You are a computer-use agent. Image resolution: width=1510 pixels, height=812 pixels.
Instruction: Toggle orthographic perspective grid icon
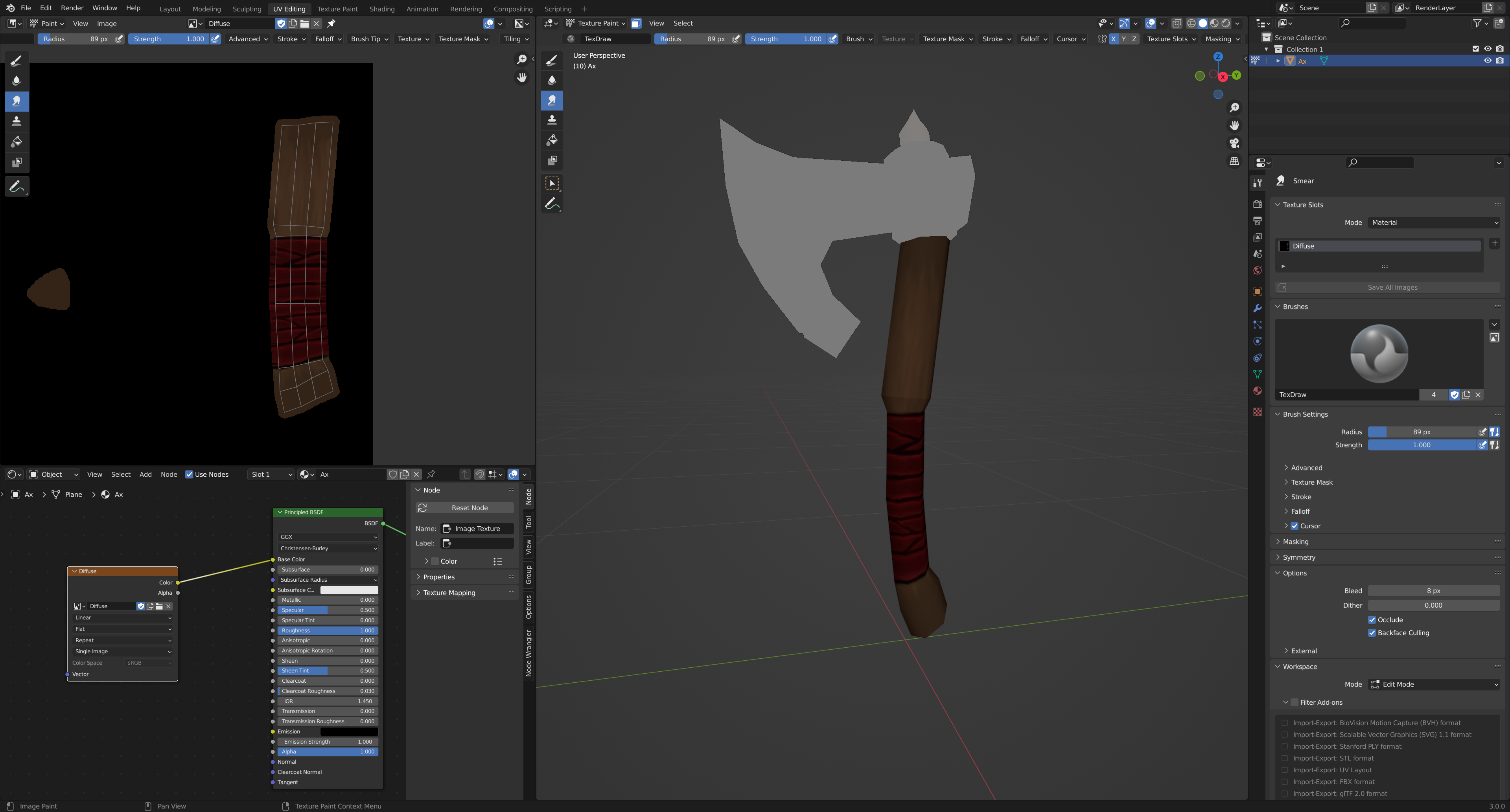1234,161
